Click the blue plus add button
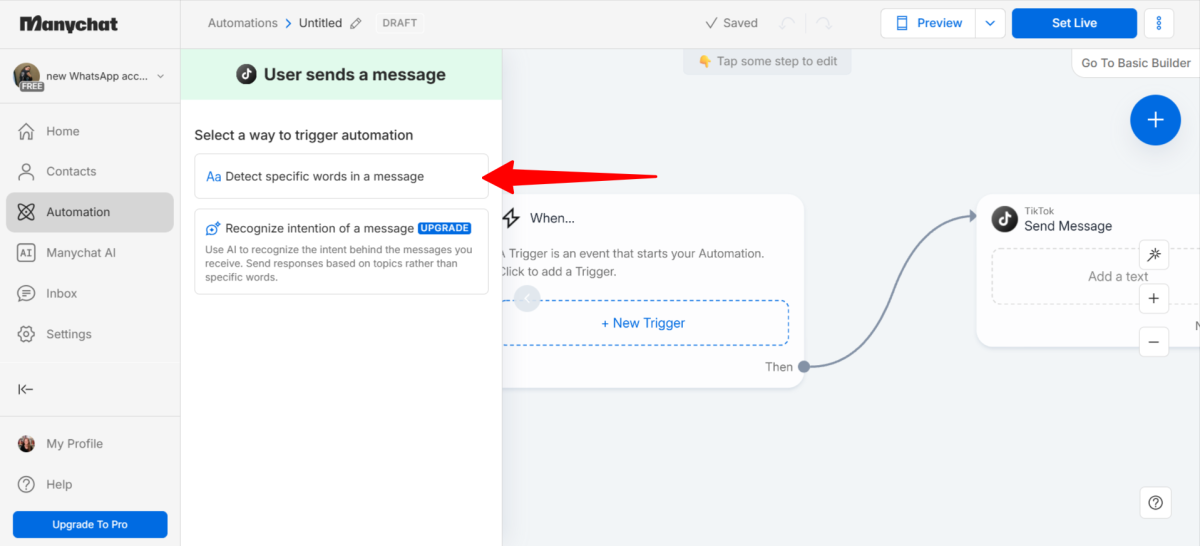The image size is (1200, 546). [x=1155, y=120]
